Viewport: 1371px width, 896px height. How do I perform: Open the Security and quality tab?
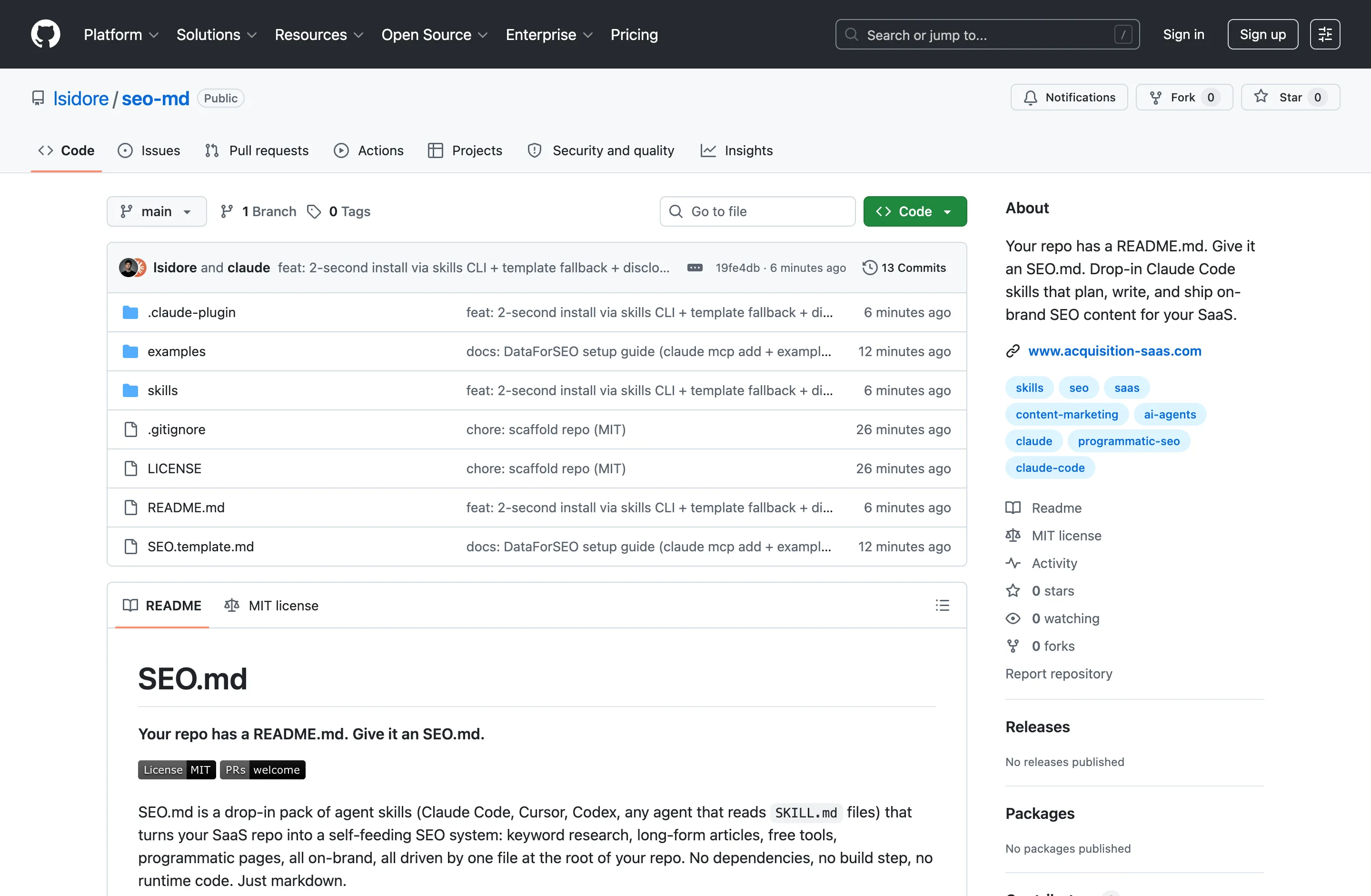pyautogui.click(x=601, y=150)
